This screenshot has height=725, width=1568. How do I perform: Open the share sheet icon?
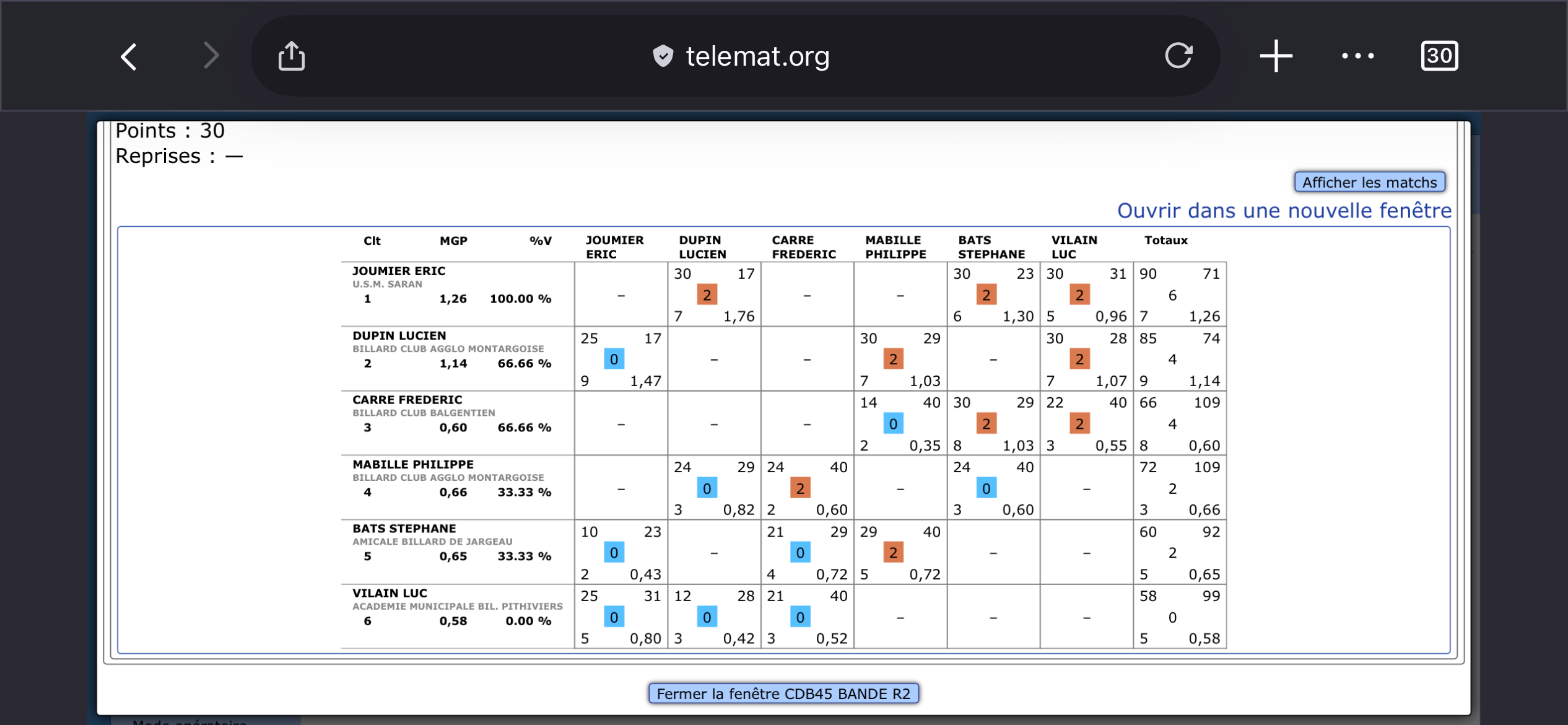291,56
